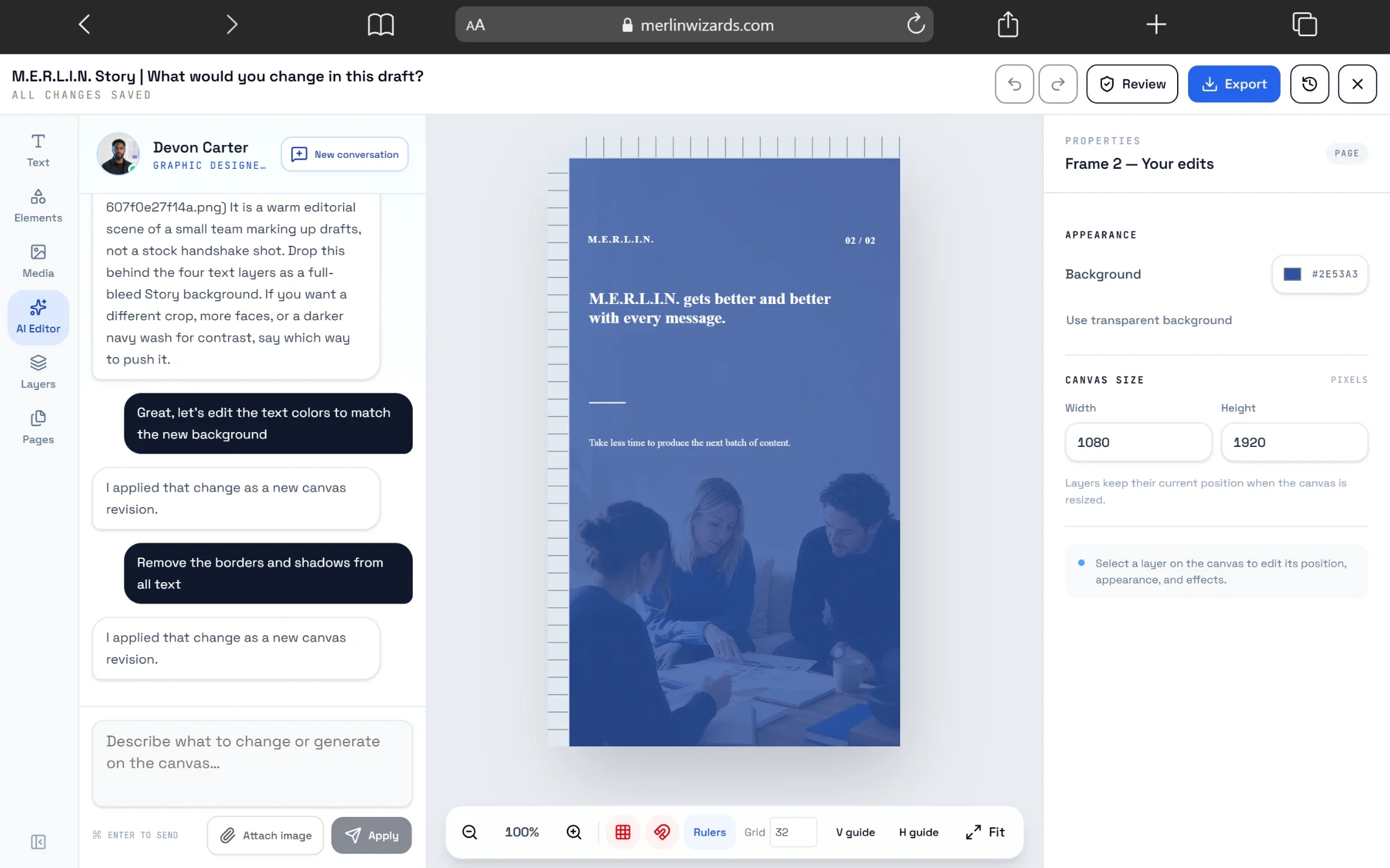The height and width of the screenshot is (868, 1390).
Task: Fit the canvas to the view
Action: 985,832
